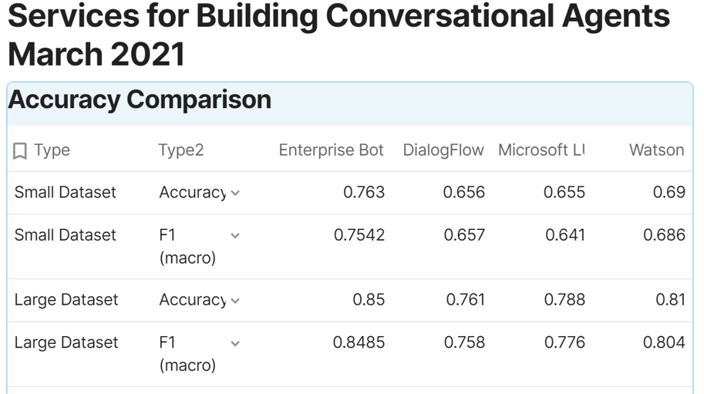Click the bookmark icon beside Type header
Image resolution: width=704 pixels, height=394 pixels.
(x=20, y=151)
